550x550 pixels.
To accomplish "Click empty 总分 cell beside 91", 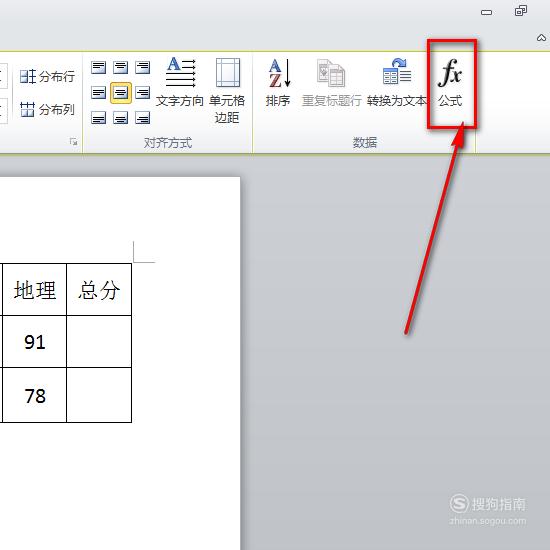I will (99, 342).
